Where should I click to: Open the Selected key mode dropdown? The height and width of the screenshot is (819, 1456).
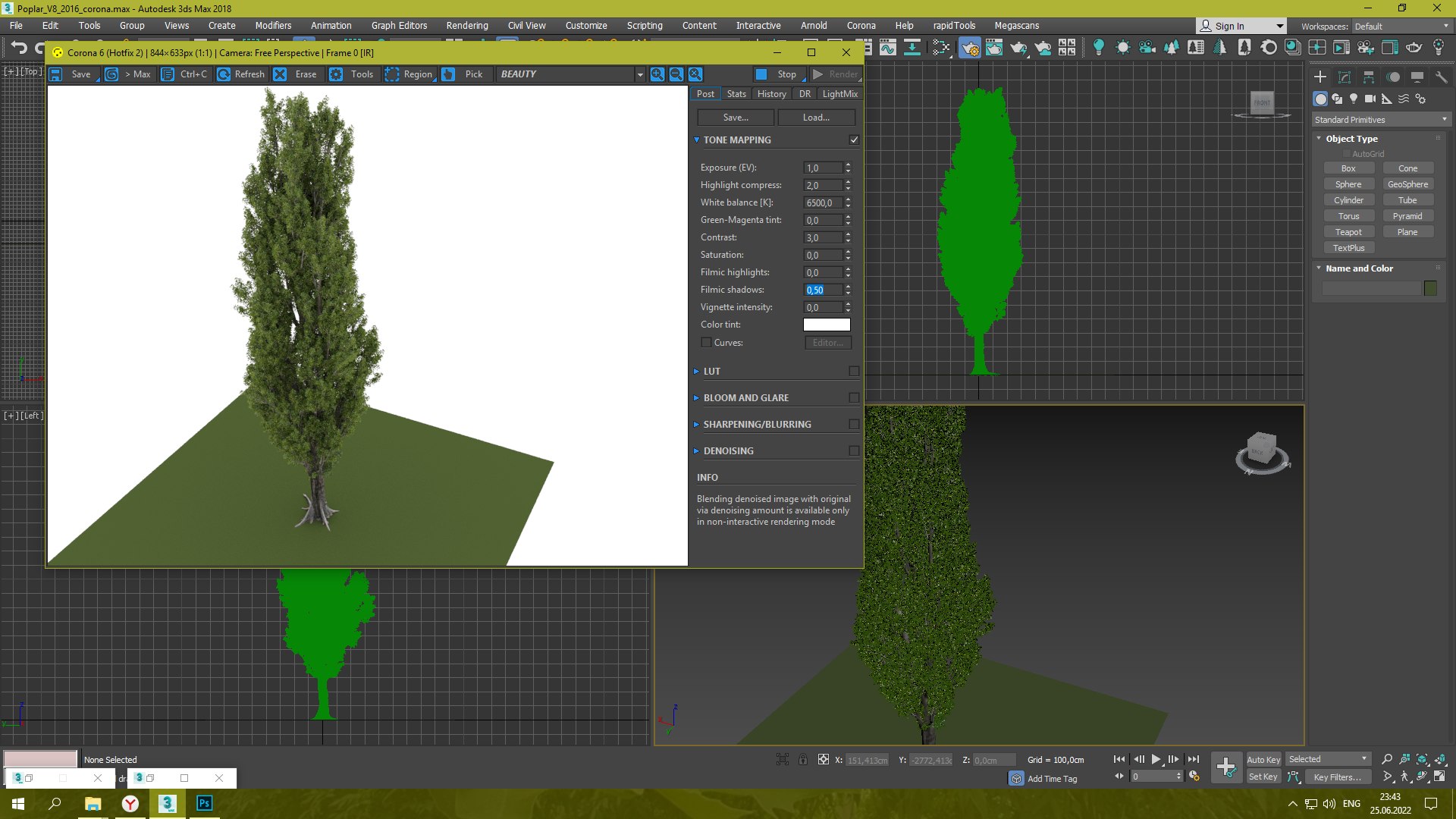click(1327, 759)
